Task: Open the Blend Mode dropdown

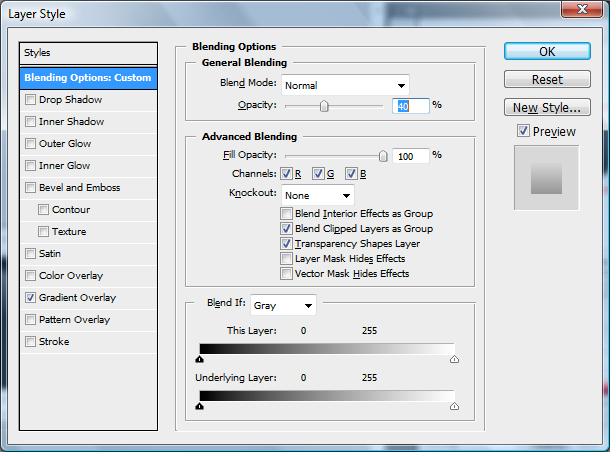Action: tap(345, 85)
